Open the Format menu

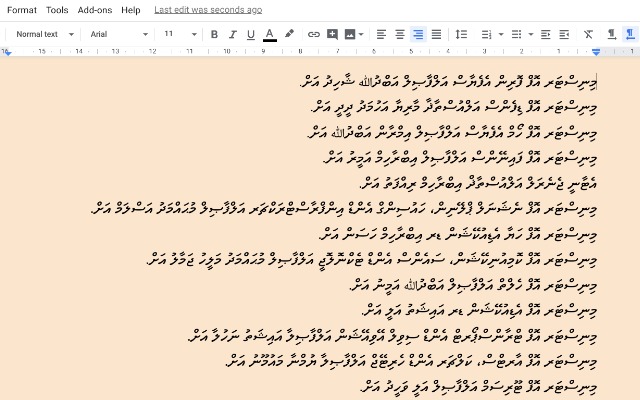coord(22,10)
